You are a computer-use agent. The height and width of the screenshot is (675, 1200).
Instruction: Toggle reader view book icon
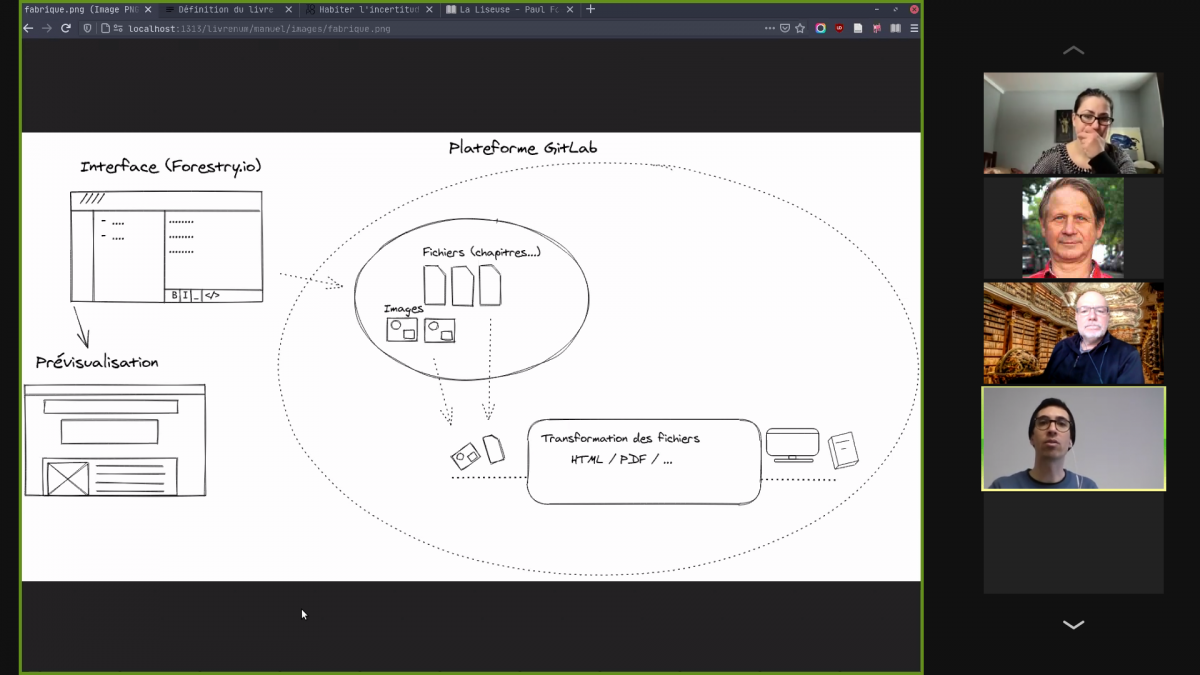pos(895,29)
